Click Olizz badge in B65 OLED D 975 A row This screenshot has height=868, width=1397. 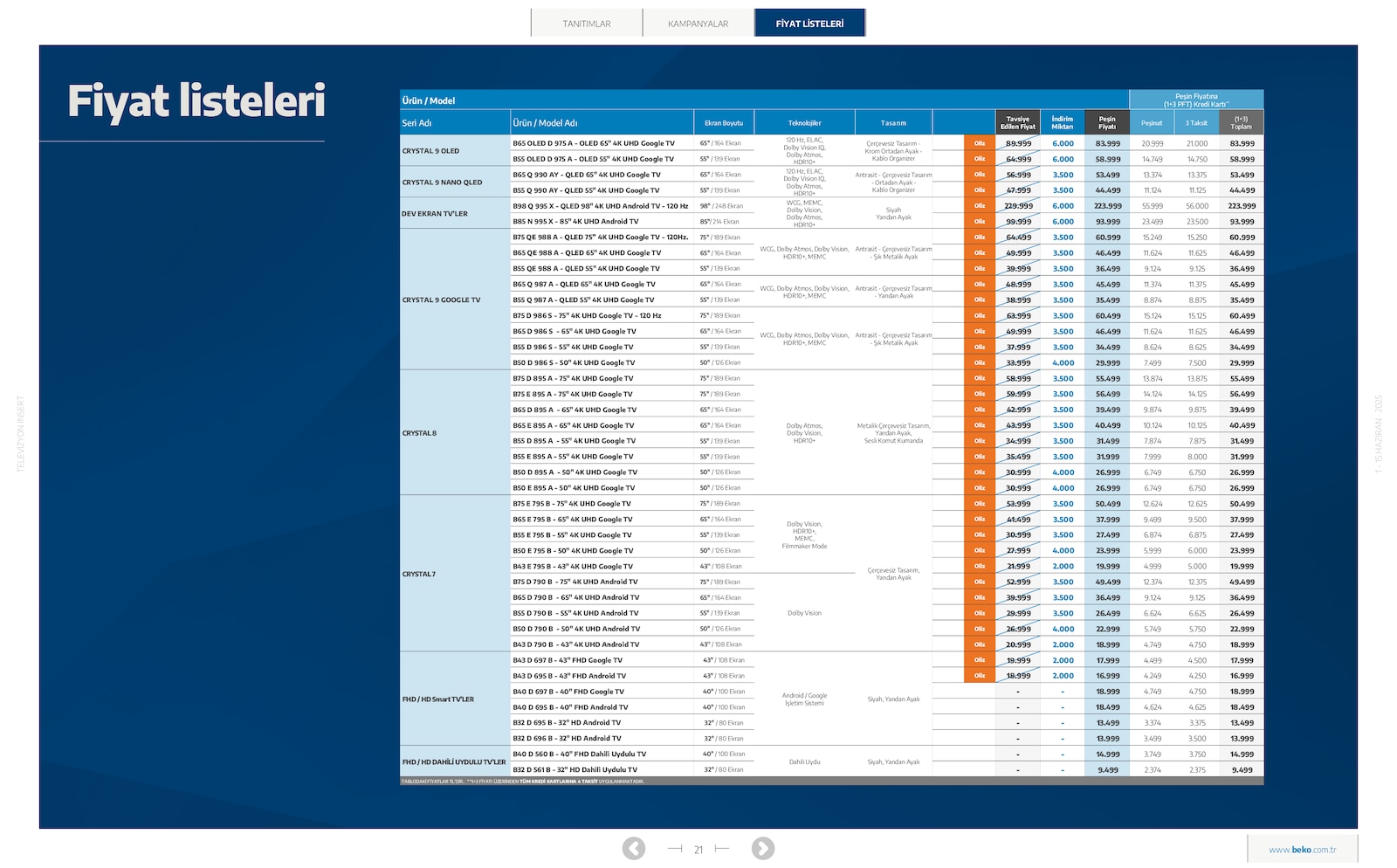click(980, 143)
